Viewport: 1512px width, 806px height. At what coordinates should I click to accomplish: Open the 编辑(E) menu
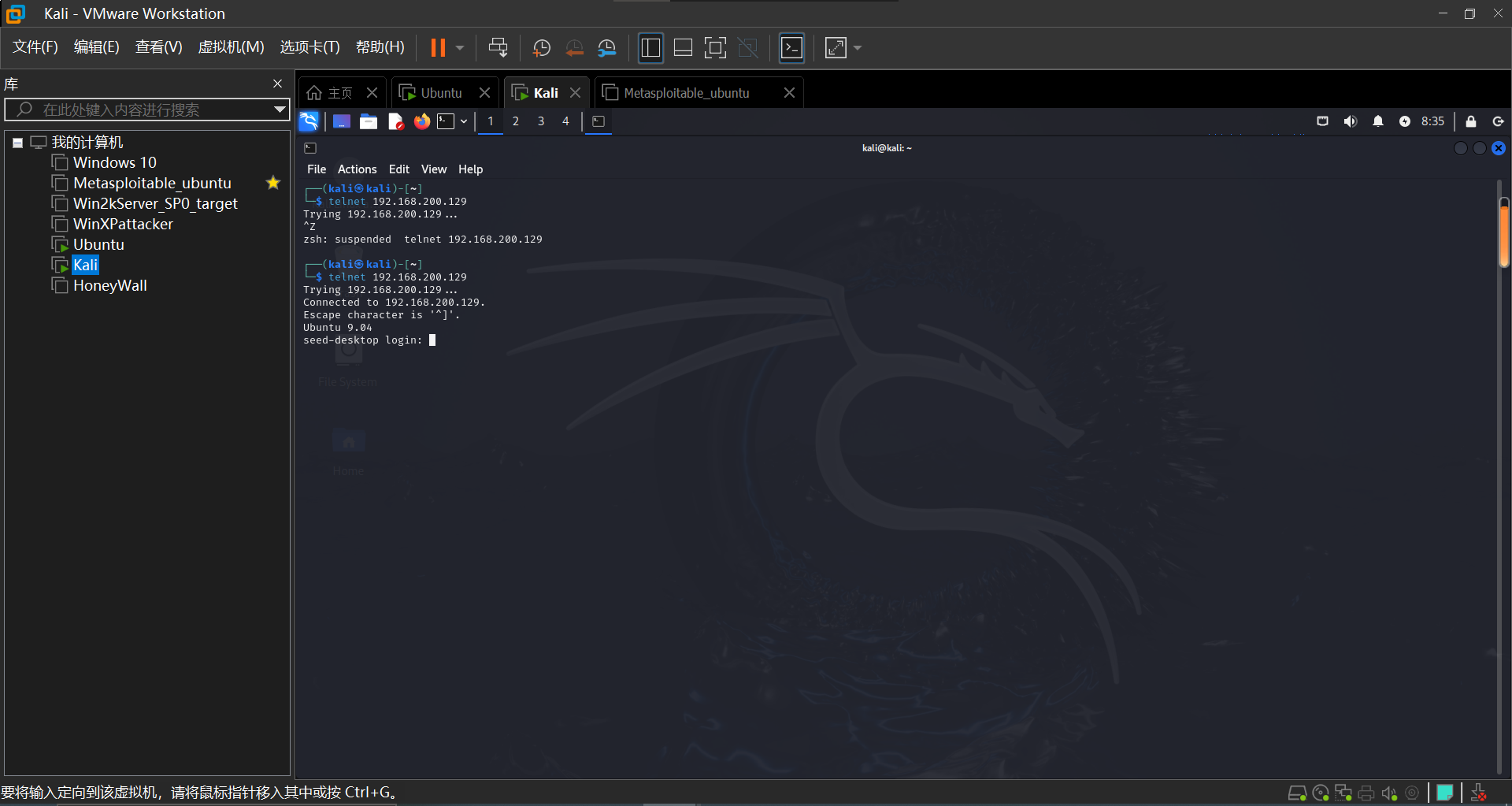97,47
